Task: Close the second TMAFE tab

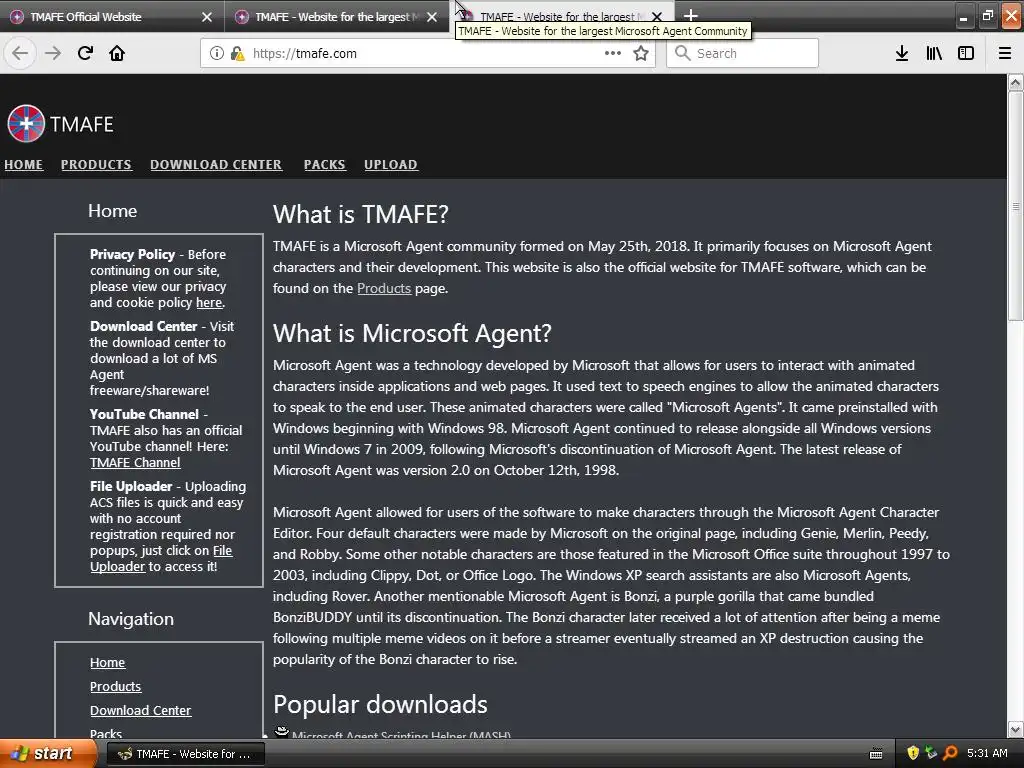Action: point(432,17)
